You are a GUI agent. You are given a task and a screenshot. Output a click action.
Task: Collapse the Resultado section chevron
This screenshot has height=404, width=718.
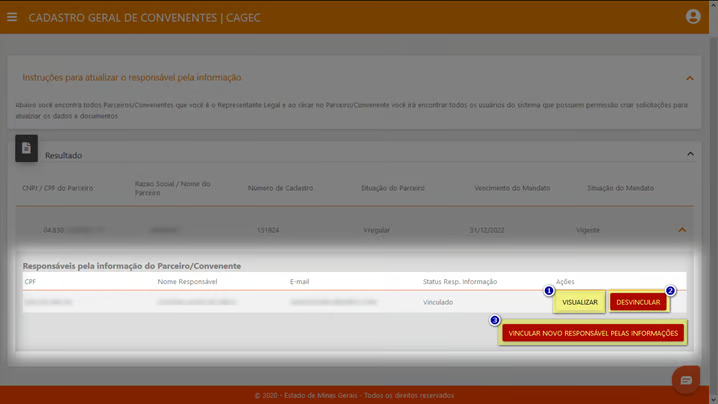pyautogui.click(x=690, y=154)
